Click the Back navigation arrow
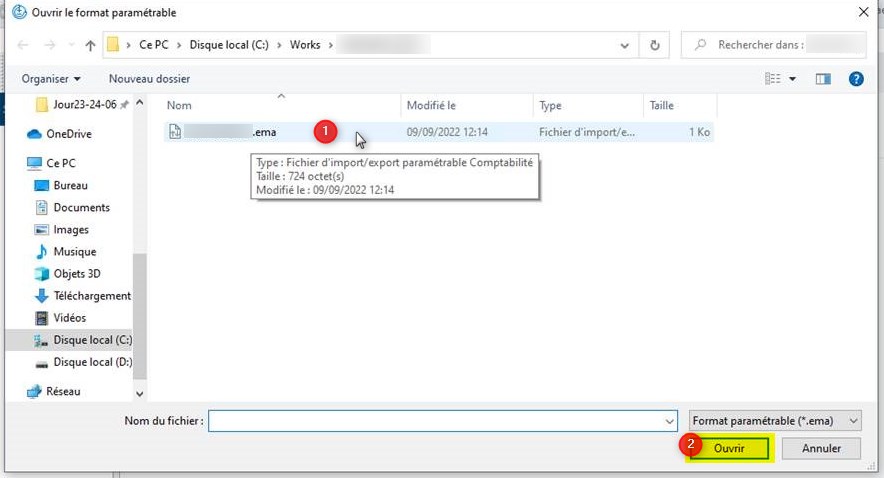This screenshot has height=478, width=884. pyautogui.click(x=23, y=45)
